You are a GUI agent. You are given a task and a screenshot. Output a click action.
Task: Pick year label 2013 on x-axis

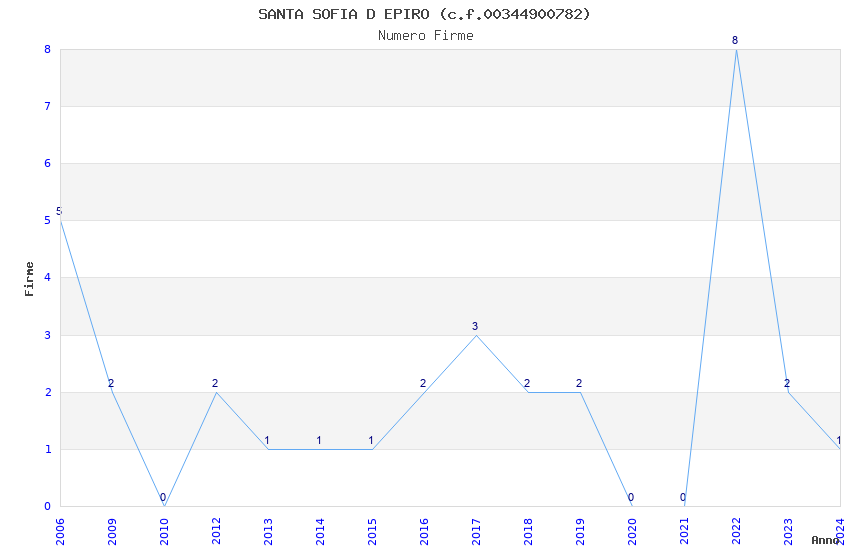[x=268, y=532]
